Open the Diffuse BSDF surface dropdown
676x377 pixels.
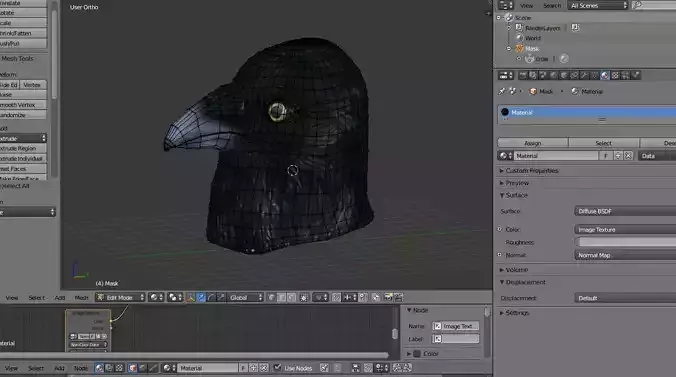625,211
